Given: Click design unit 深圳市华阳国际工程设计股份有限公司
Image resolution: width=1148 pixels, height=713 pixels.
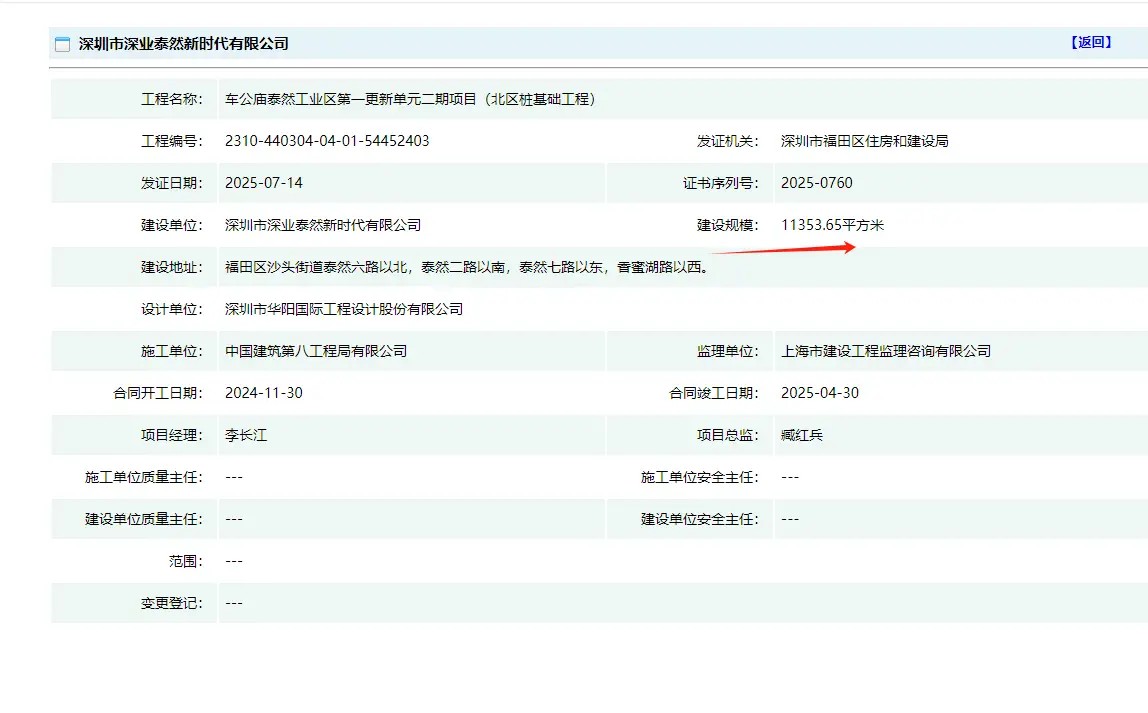Looking at the screenshot, I should pyautogui.click(x=344, y=309).
